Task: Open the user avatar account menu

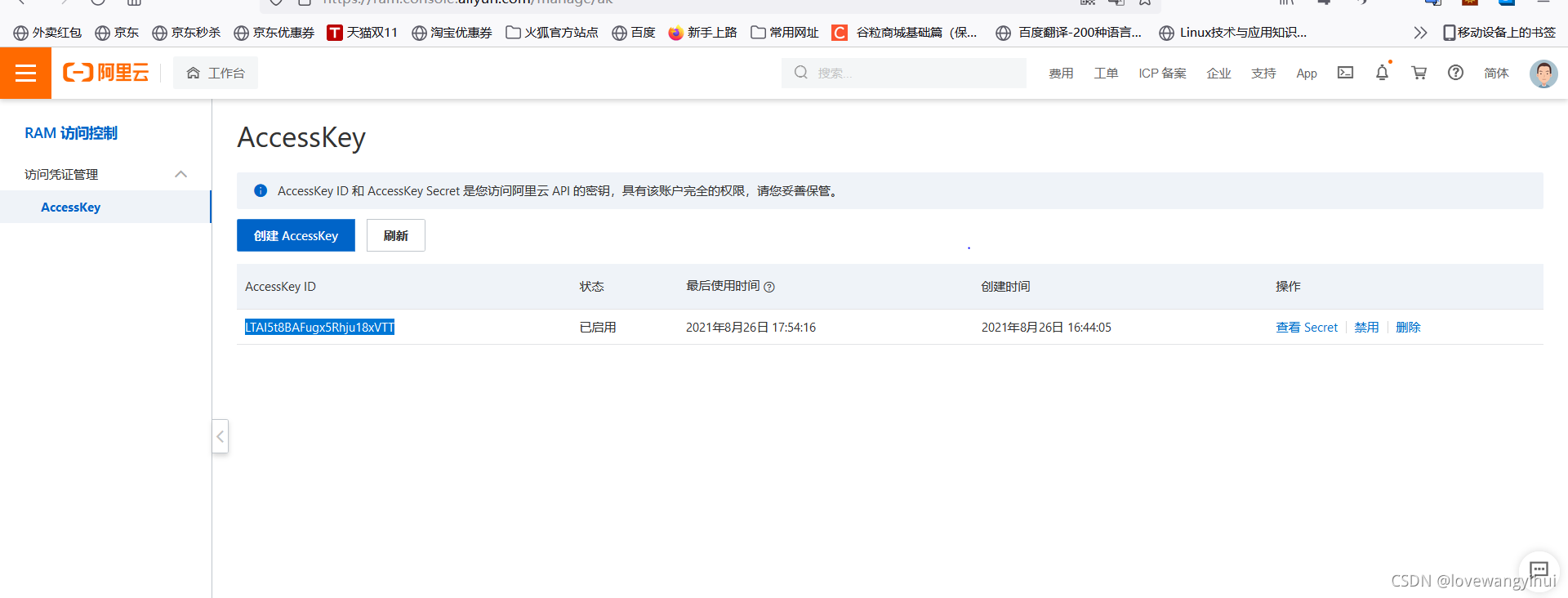Action: pyautogui.click(x=1543, y=74)
